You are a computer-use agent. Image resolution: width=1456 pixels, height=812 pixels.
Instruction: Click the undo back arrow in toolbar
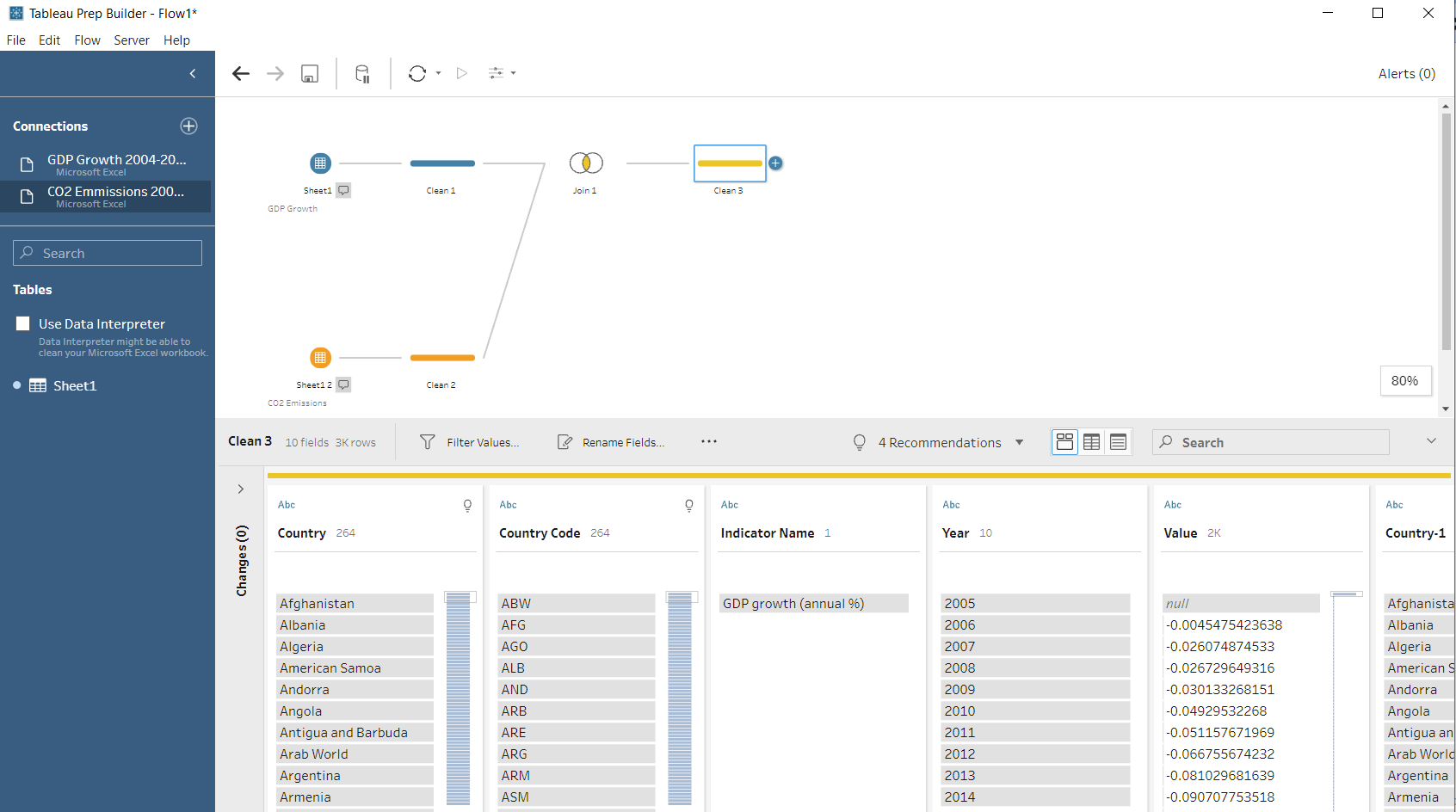click(x=241, y=74)
